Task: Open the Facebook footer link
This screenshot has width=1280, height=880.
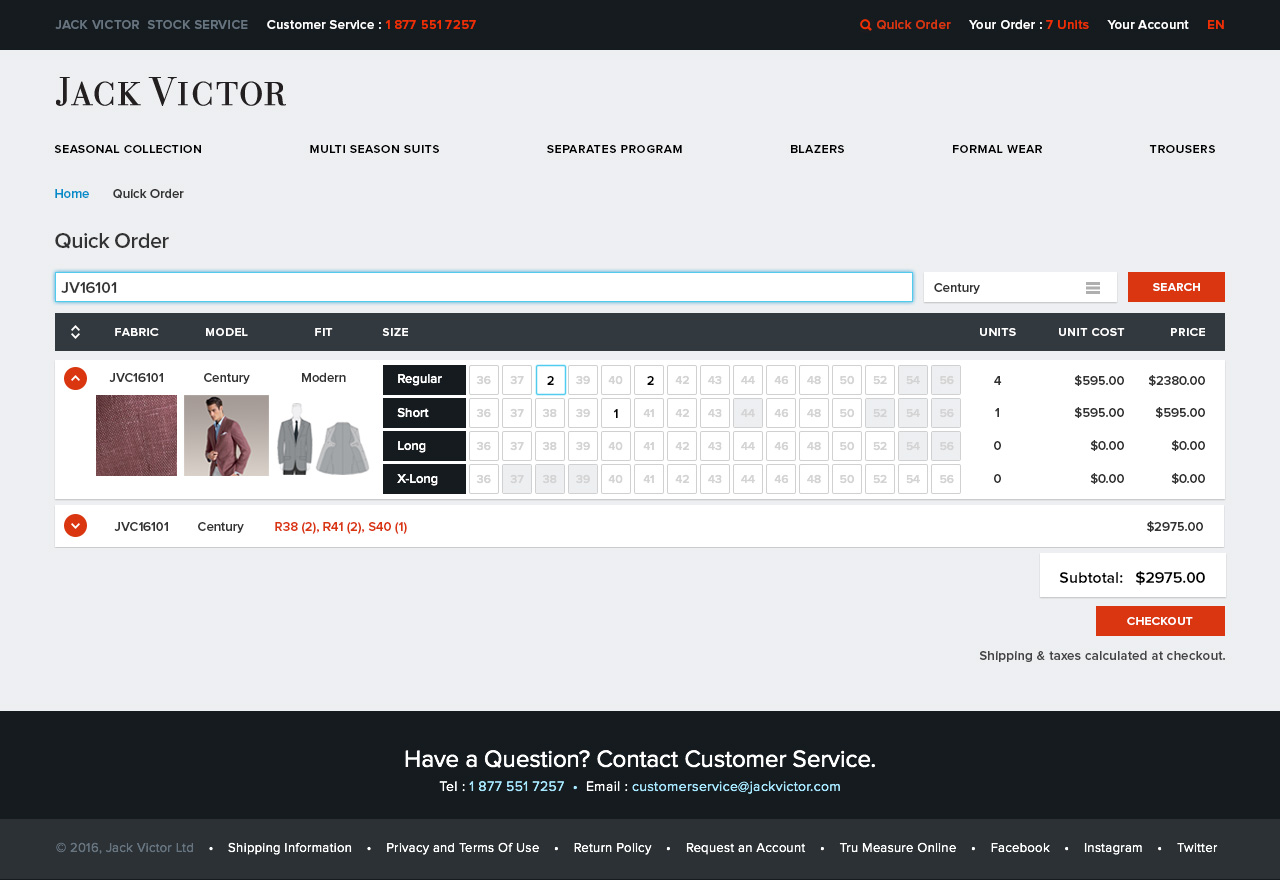Action: click(x=1020, y=848)
